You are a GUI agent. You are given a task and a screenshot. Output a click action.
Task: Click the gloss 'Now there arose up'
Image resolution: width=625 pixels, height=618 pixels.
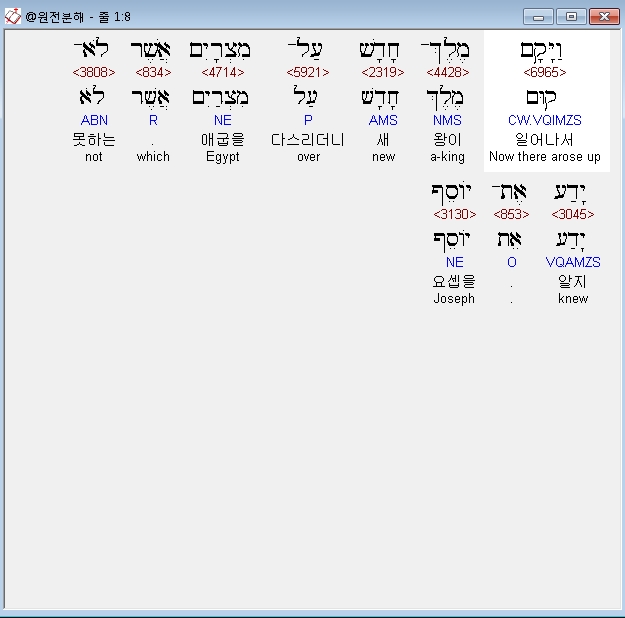pyautogui.click(x=544, y=157)
